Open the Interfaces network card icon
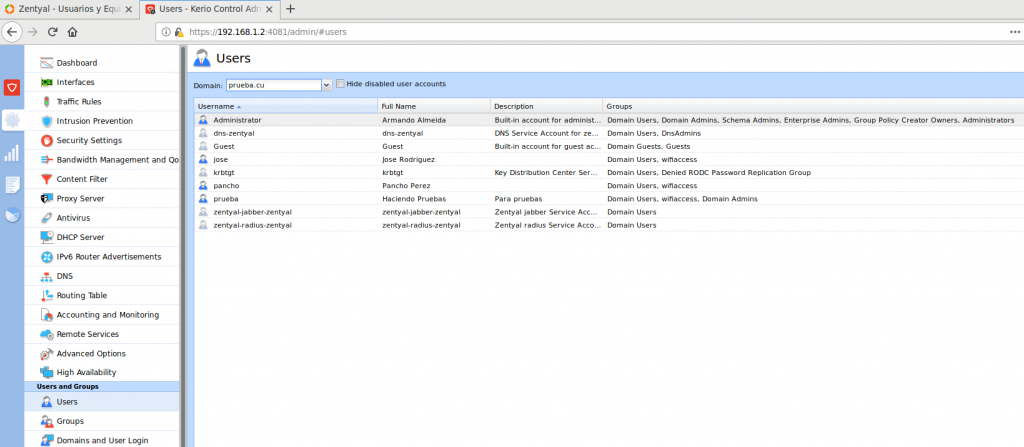 [46, 82]
